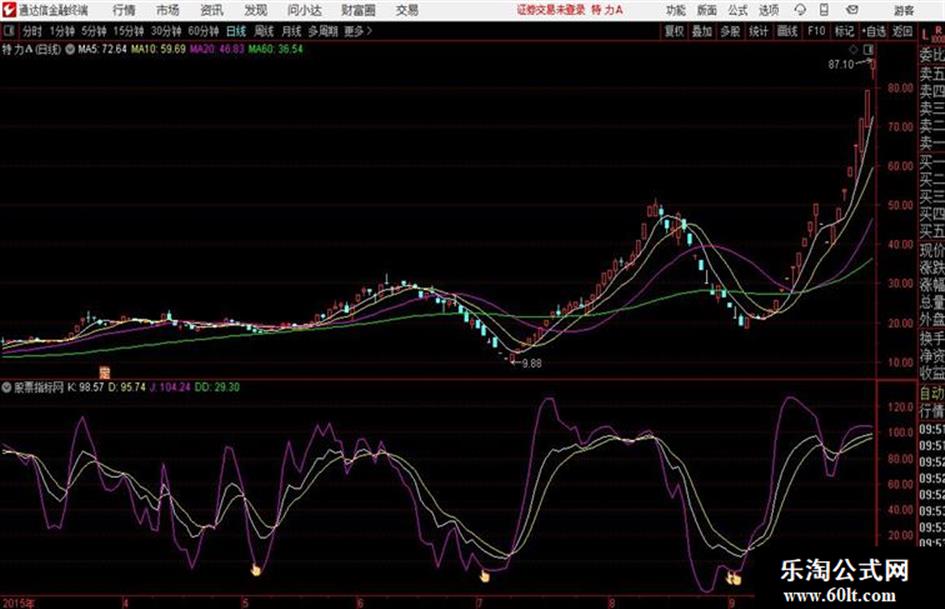This screenshot has height=609, width=945.
Task: Click the mobile phone icon
Action: tap(823, 10)
